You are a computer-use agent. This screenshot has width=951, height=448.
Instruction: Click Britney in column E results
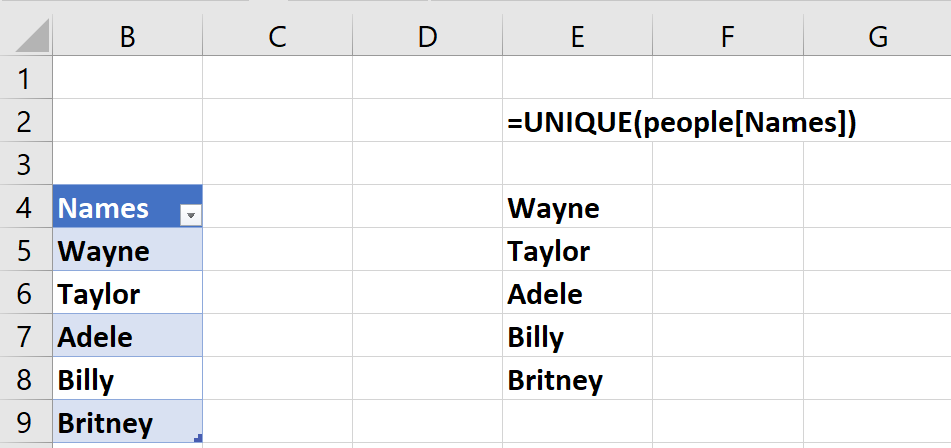[555, 380]
